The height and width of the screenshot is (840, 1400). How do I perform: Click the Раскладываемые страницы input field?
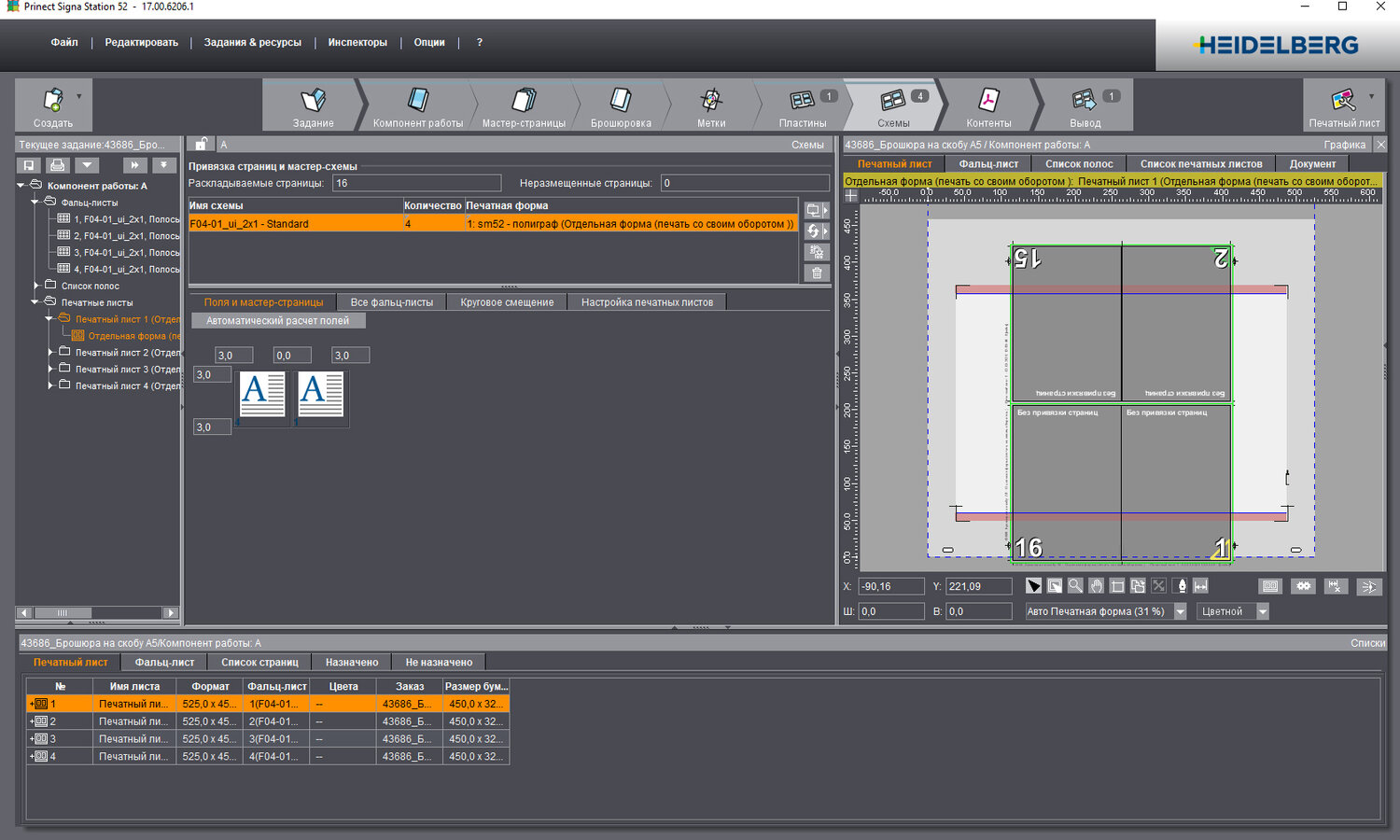coord(416,184)
